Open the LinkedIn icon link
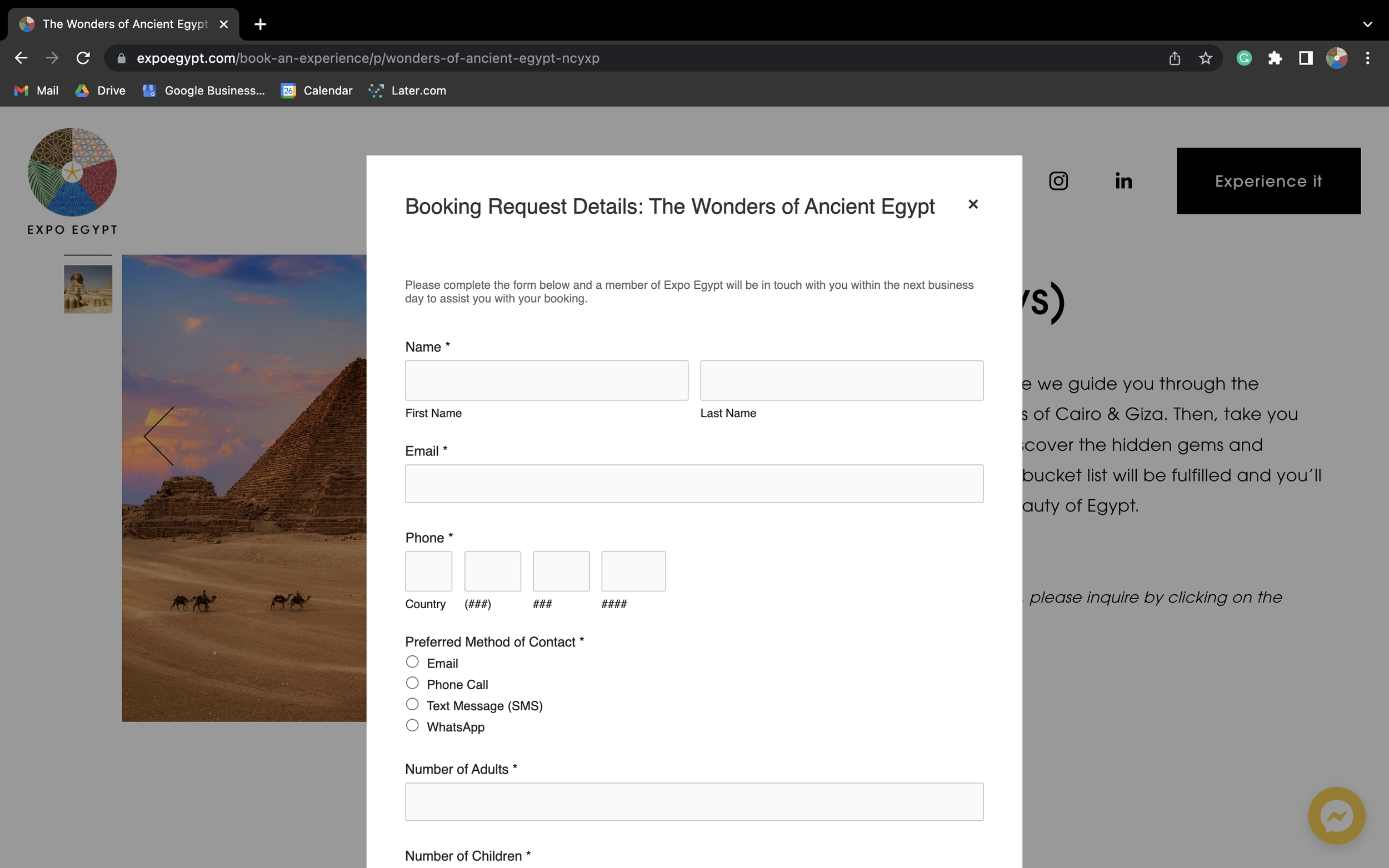 (1123, 181)
